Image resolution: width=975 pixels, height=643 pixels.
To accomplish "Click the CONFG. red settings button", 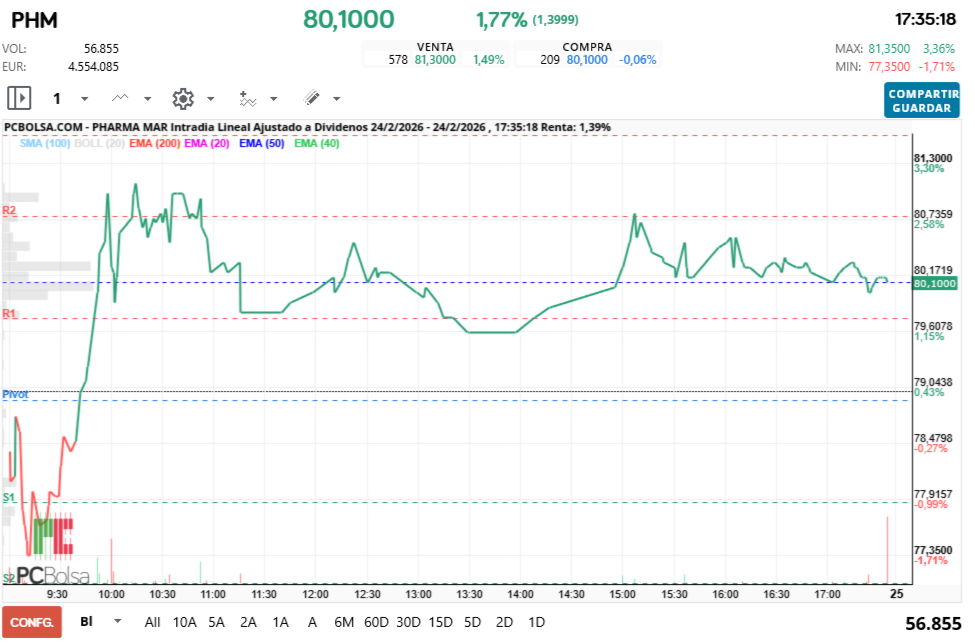I will (31, 622).
